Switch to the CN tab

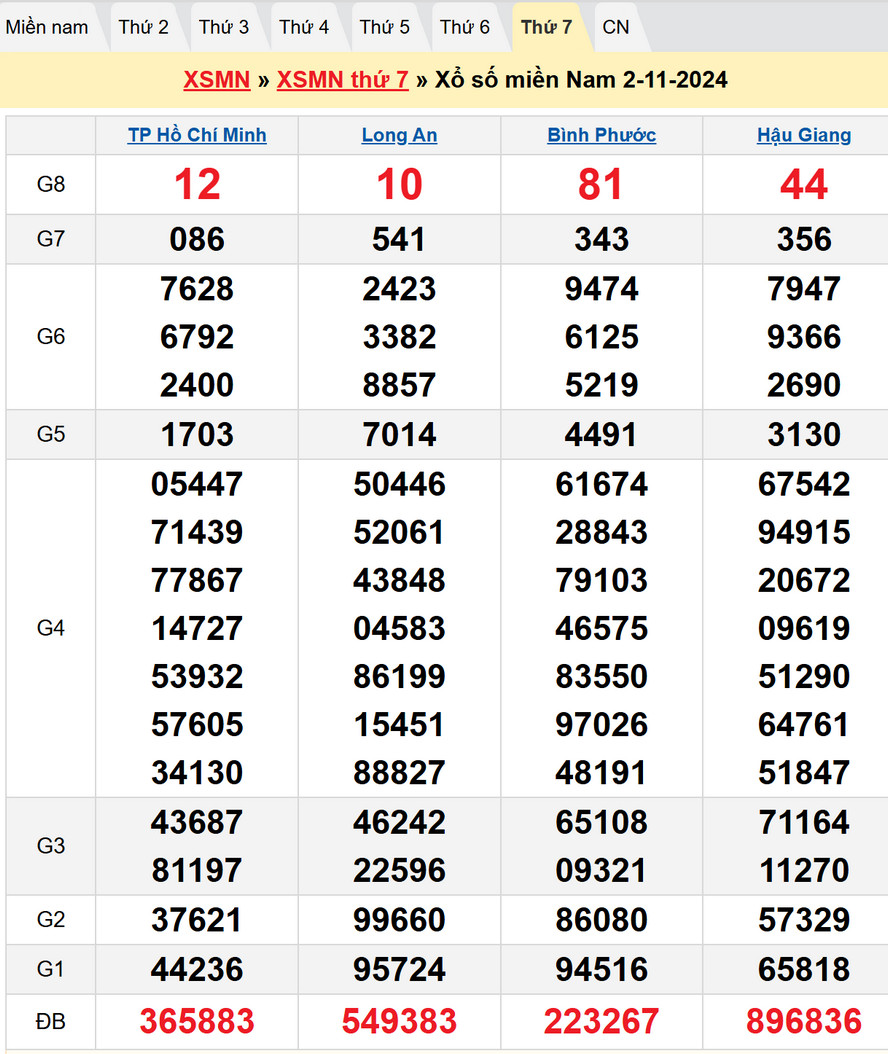click(x=616, y=27)
